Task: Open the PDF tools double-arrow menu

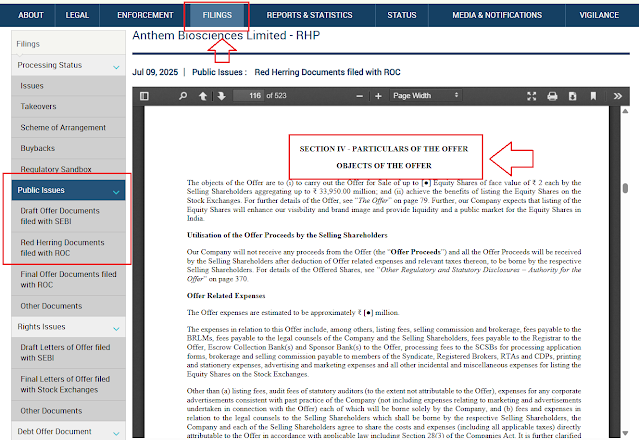Action: pyautogui.click(x=618, y=96)
